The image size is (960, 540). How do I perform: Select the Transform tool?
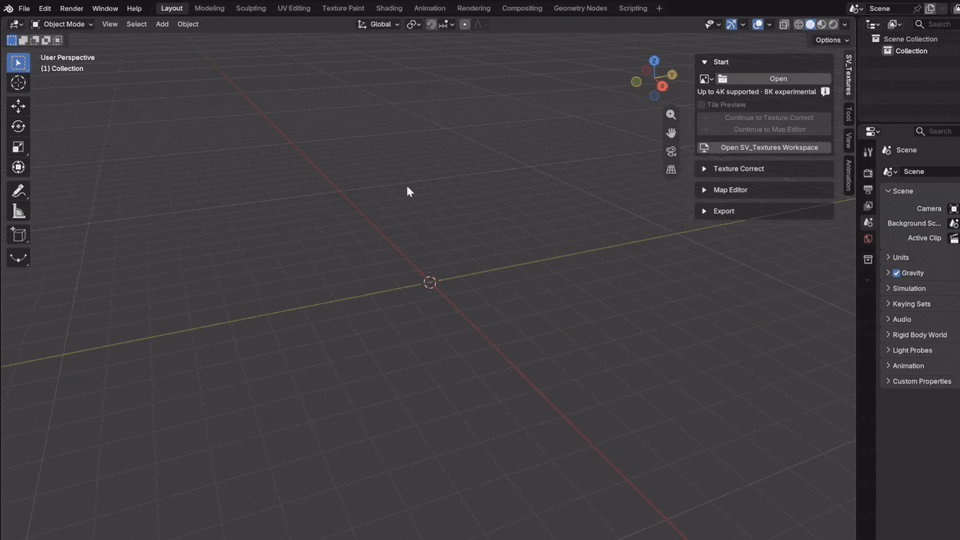(x=18, y=167)
